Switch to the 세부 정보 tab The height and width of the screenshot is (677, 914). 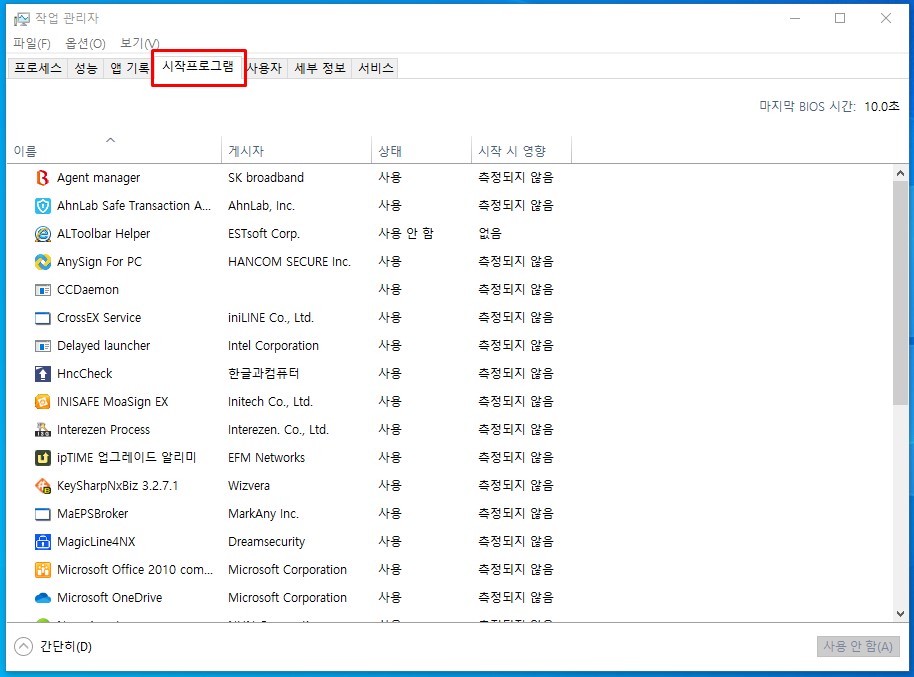319,68
